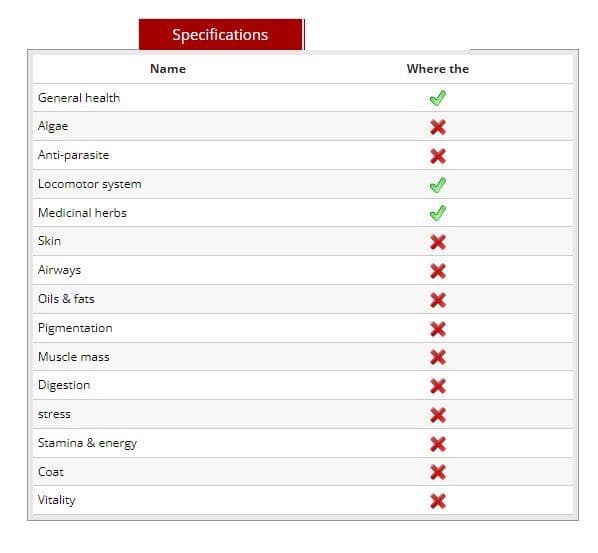Select the Medicinal herbs row label

(82, 213)
